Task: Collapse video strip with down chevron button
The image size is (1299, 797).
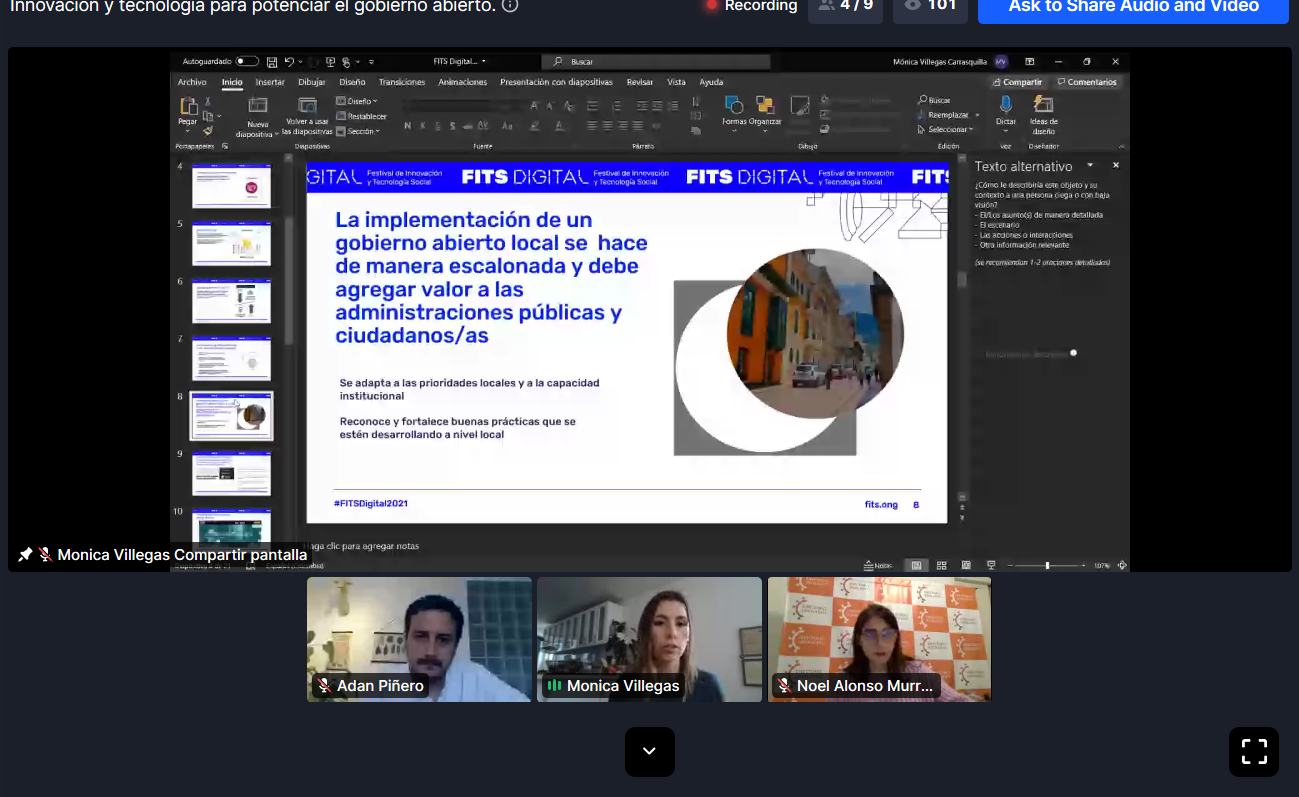Action: tap(649, 751)
